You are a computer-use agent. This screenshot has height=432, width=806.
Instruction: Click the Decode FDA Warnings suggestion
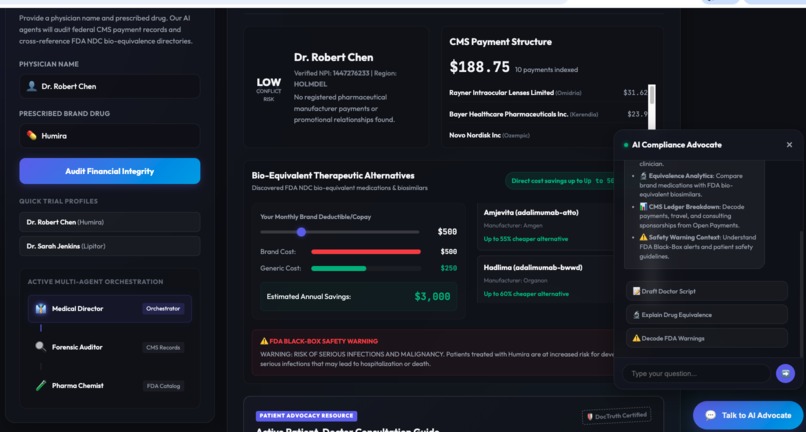707,338
